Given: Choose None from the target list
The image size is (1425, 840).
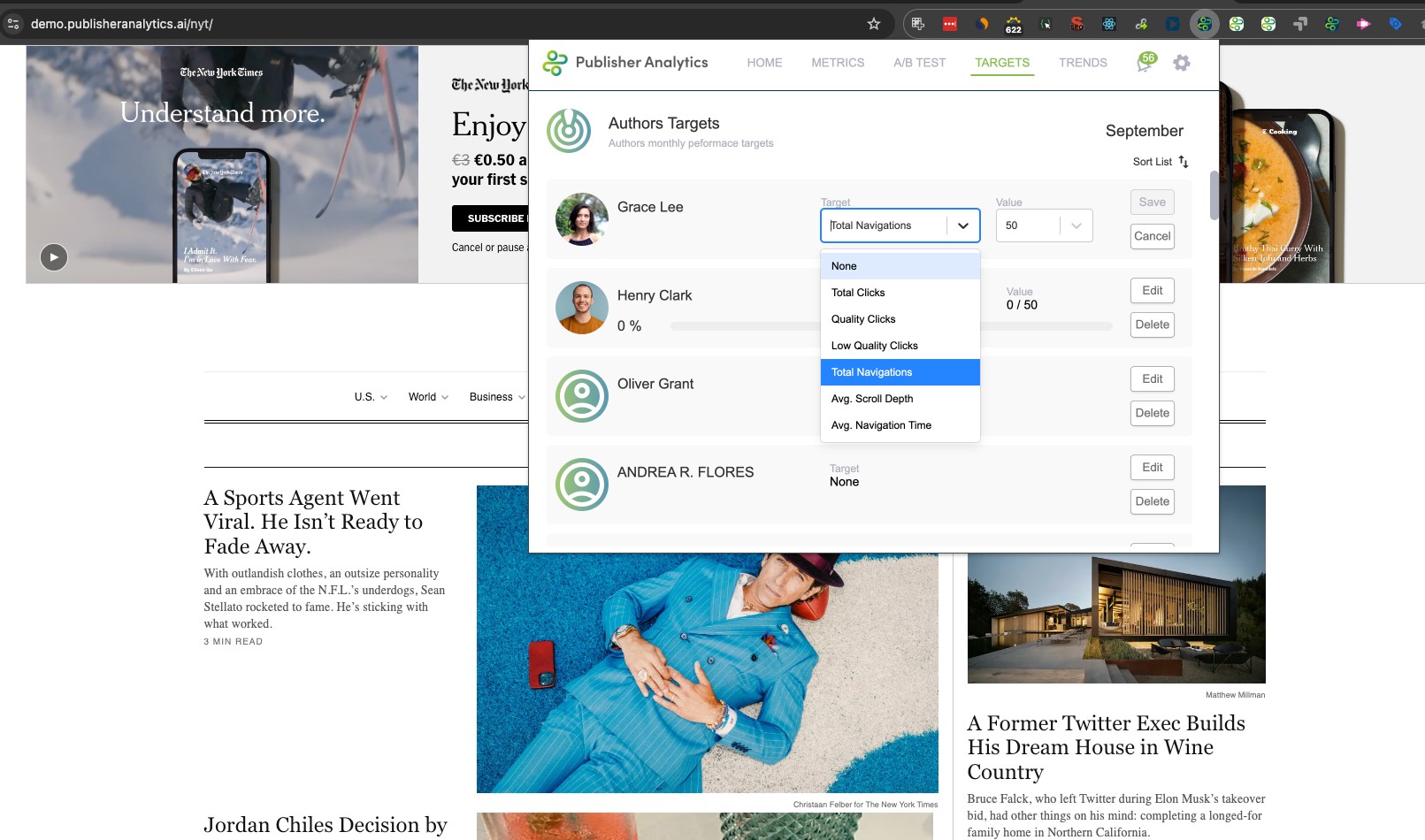Looking at the screenshot, I should tap(900, 266).
